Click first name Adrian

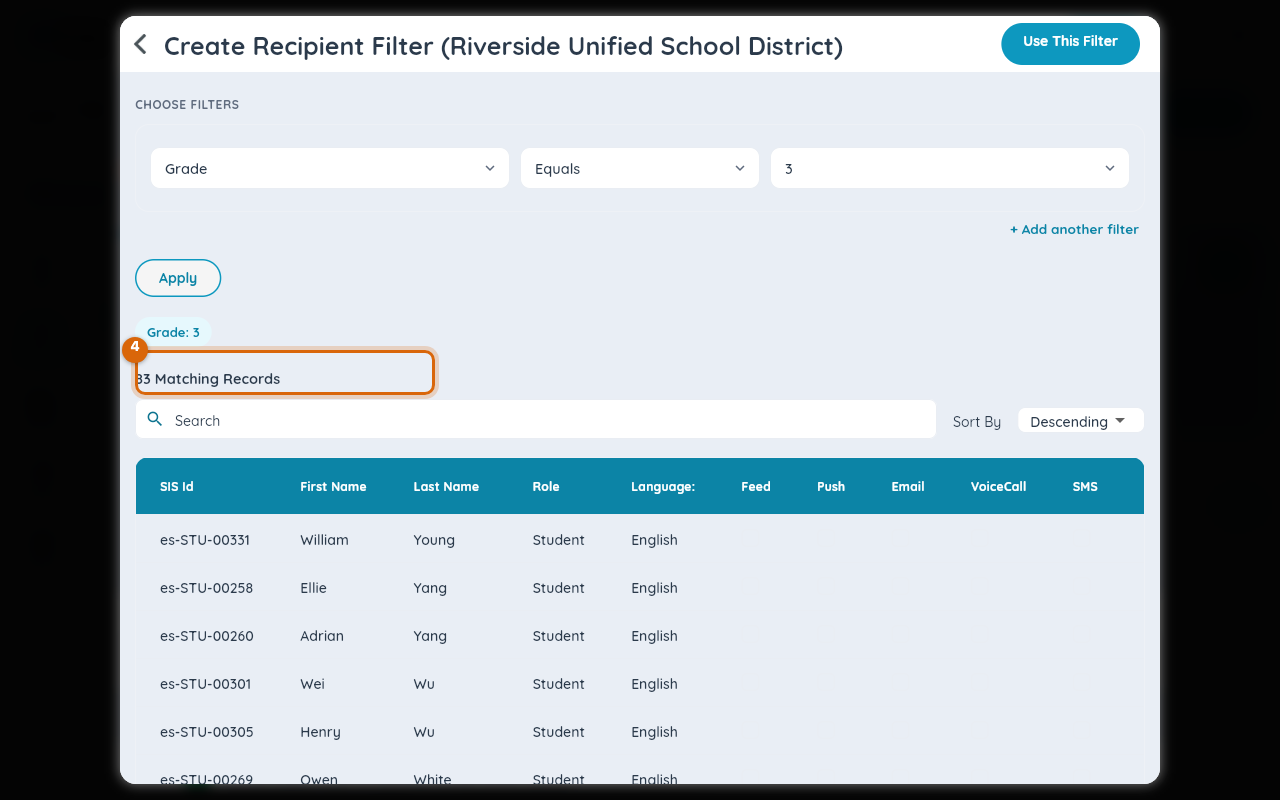coord(322,636)
